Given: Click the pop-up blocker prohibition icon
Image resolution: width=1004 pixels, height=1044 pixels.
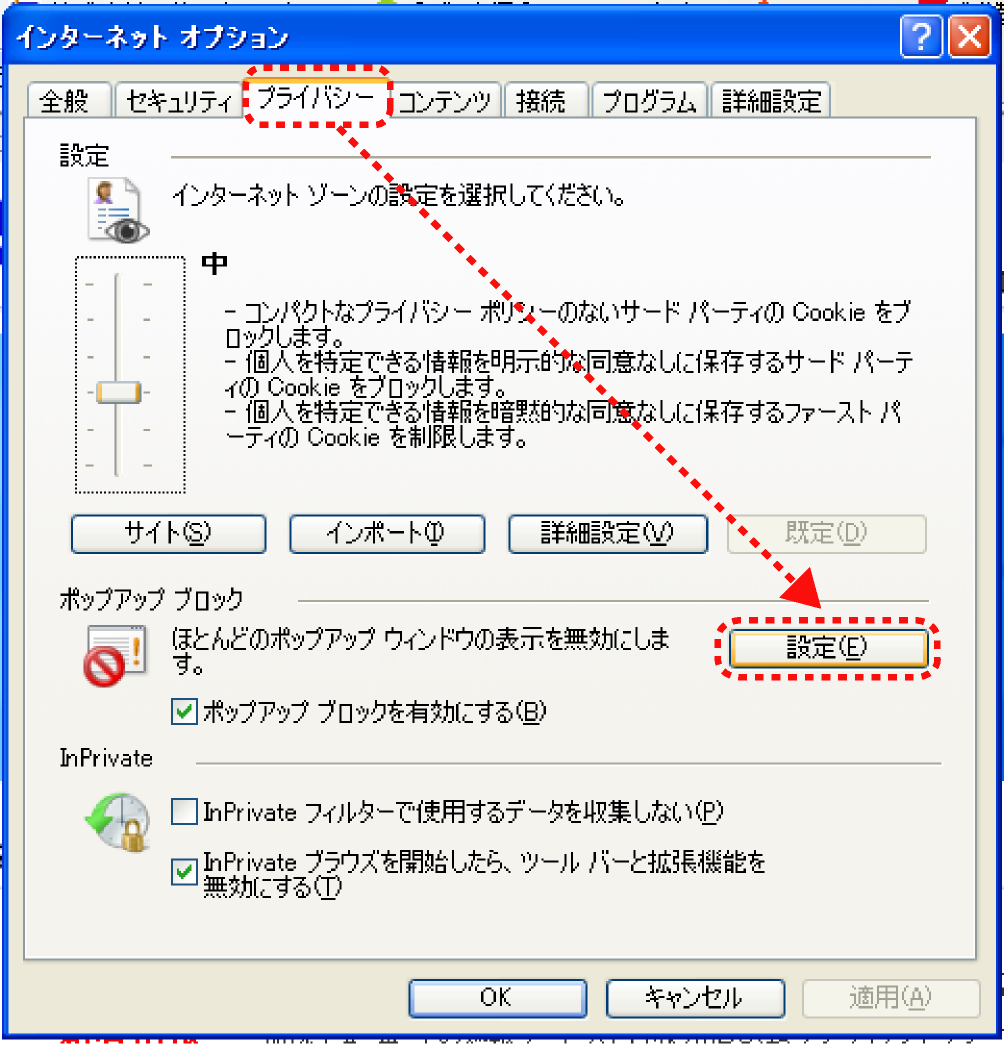Looking at the screenshot, I should point(115,655).
